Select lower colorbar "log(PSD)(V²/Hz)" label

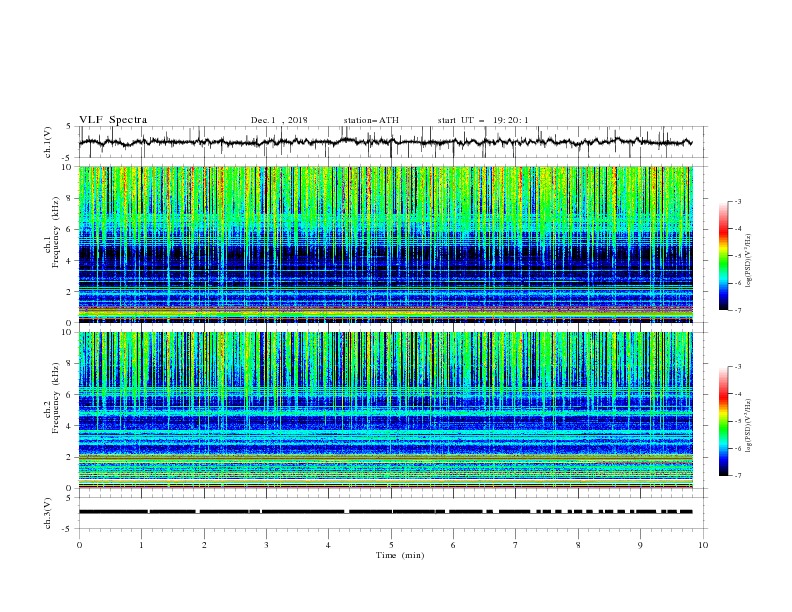tap(749, 427)
